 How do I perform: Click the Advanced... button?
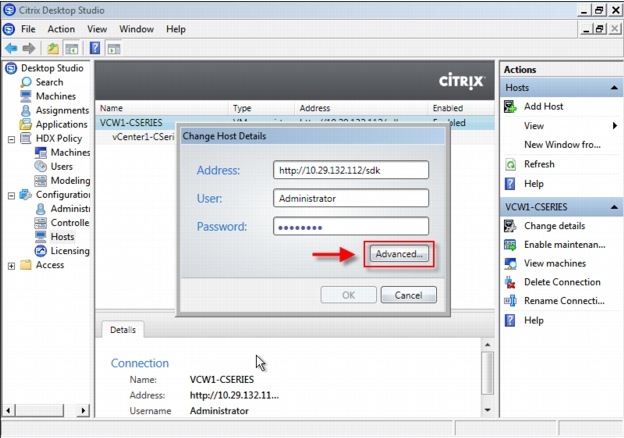[x=399, y=254]
